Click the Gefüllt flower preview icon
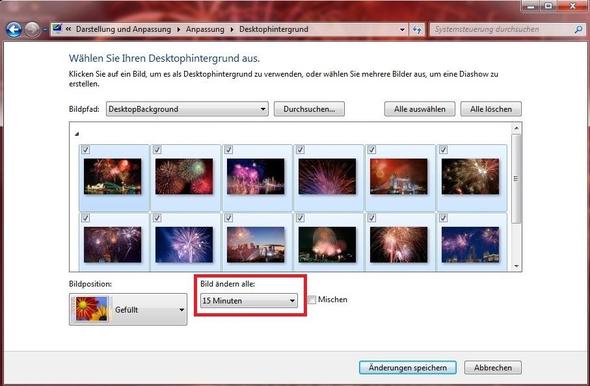The image size is (590, 386). click(x=91, y=309)
